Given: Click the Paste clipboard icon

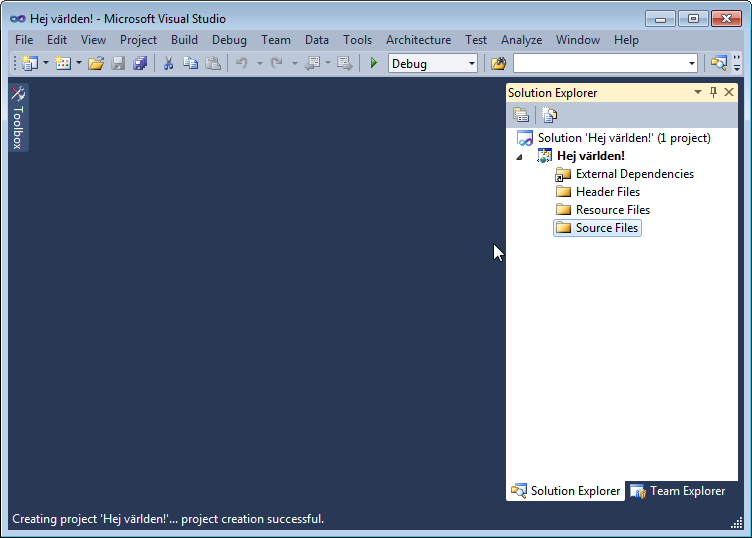Looking at the screenshot, I should [x=213, y=63].
